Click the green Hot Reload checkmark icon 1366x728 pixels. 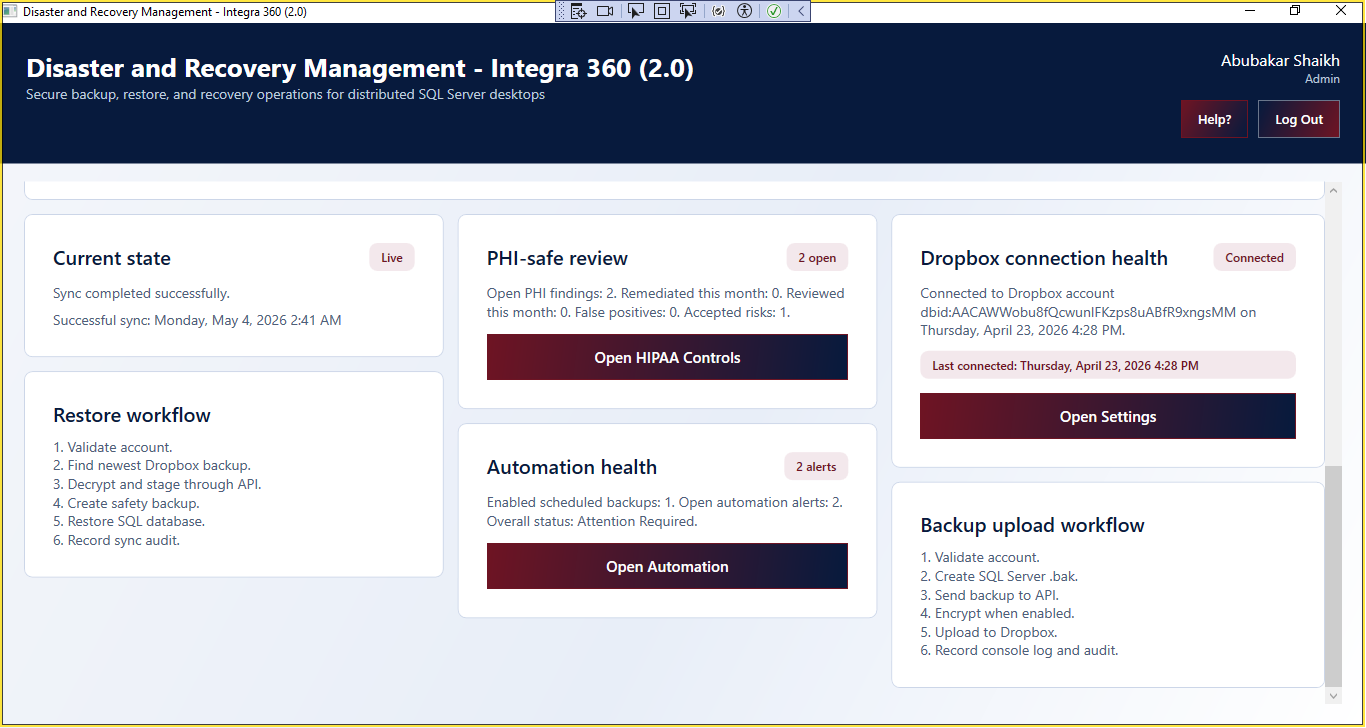[774, 11]
